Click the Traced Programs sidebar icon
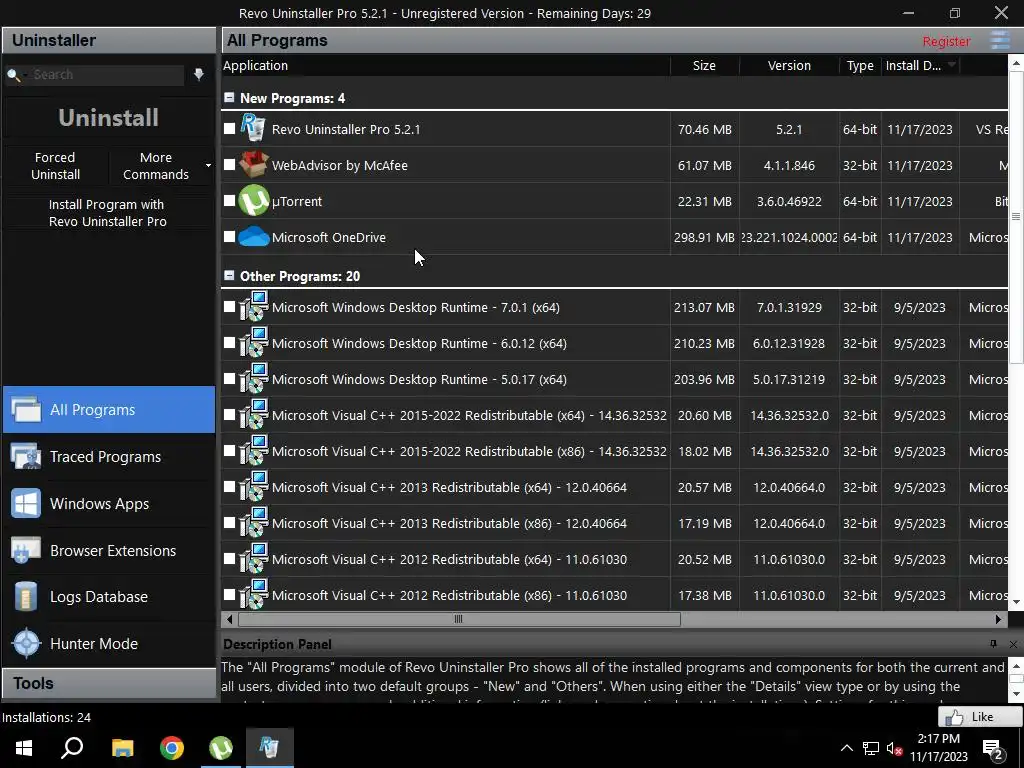1024x768 pixels. [x=26, y=456]
